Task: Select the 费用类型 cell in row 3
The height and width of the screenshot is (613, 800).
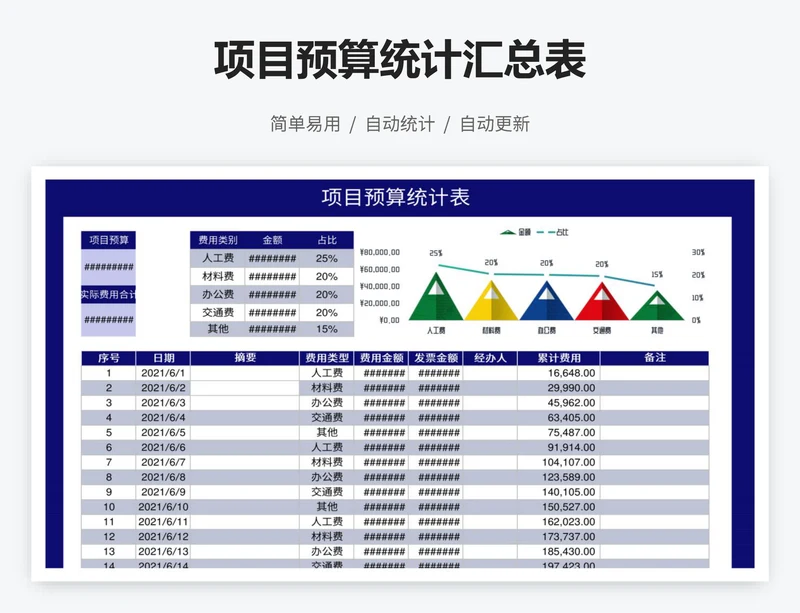Action: pyautogui.click(x=327, y=403)
